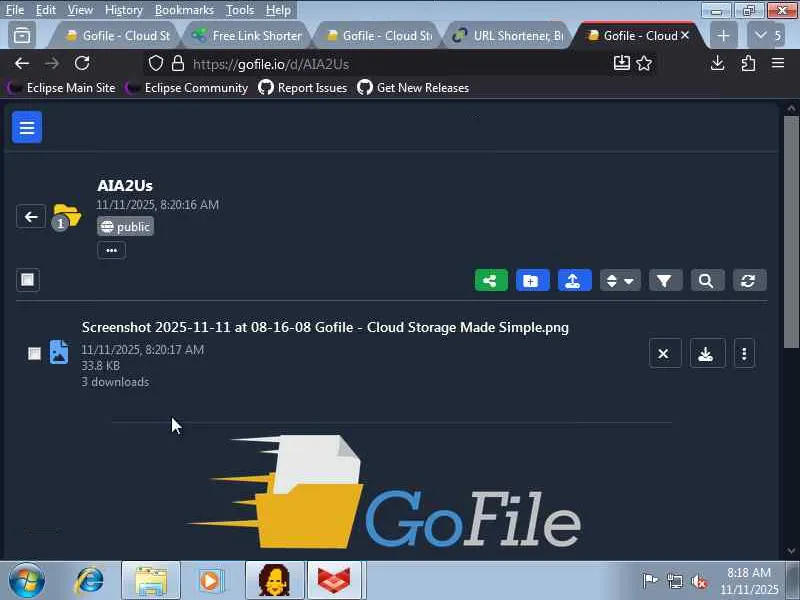Switch to the first Gofile - Cloud St tab

click(x=116, y=36)
